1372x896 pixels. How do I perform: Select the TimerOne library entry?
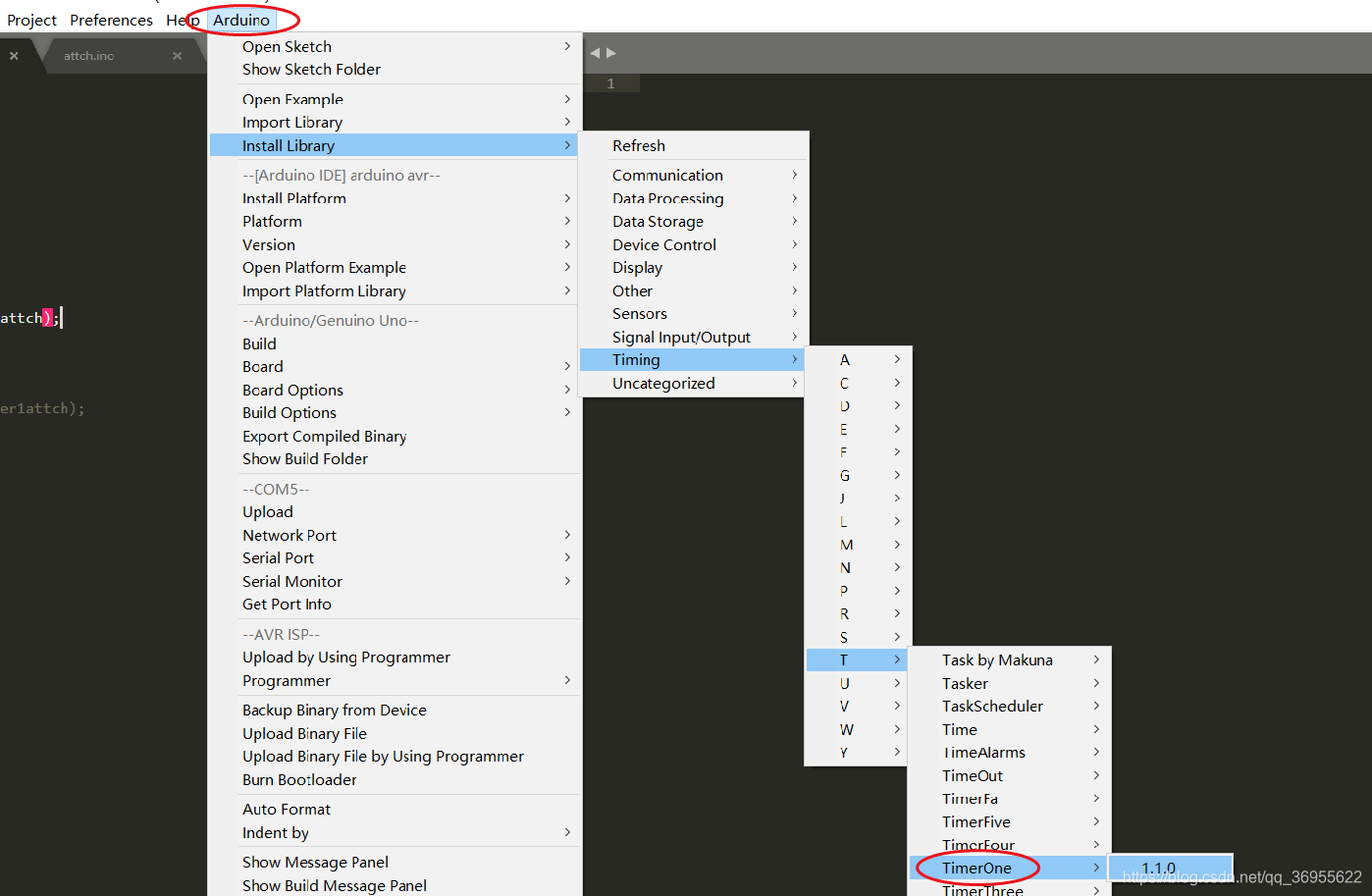(1010, 869)
